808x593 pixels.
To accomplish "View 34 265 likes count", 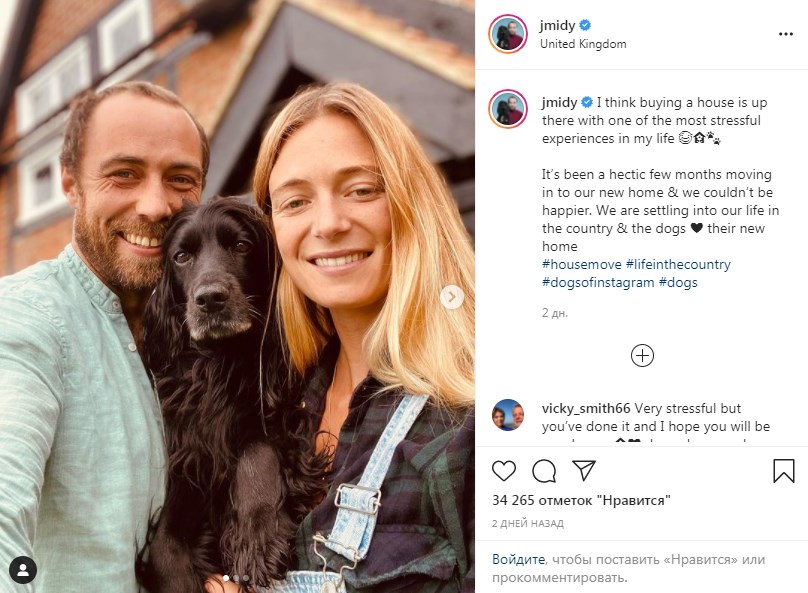I will point(581,500).
